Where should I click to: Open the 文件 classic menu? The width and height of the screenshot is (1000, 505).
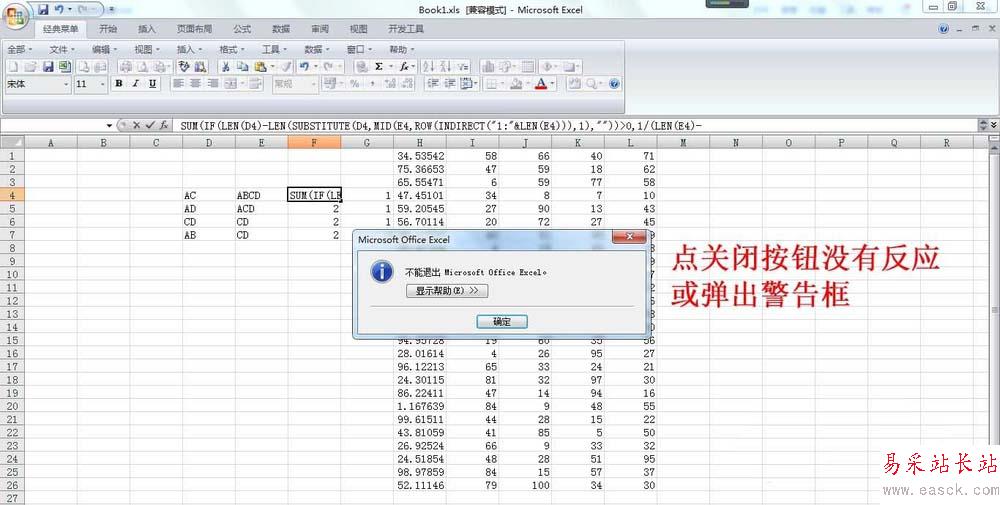point(62,49)
